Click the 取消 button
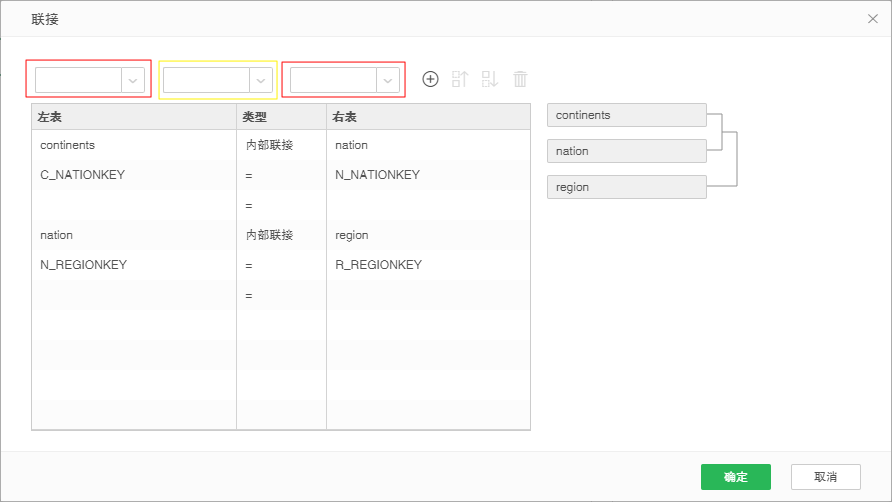This screenshot has height=502, width=892. [825, 477]
